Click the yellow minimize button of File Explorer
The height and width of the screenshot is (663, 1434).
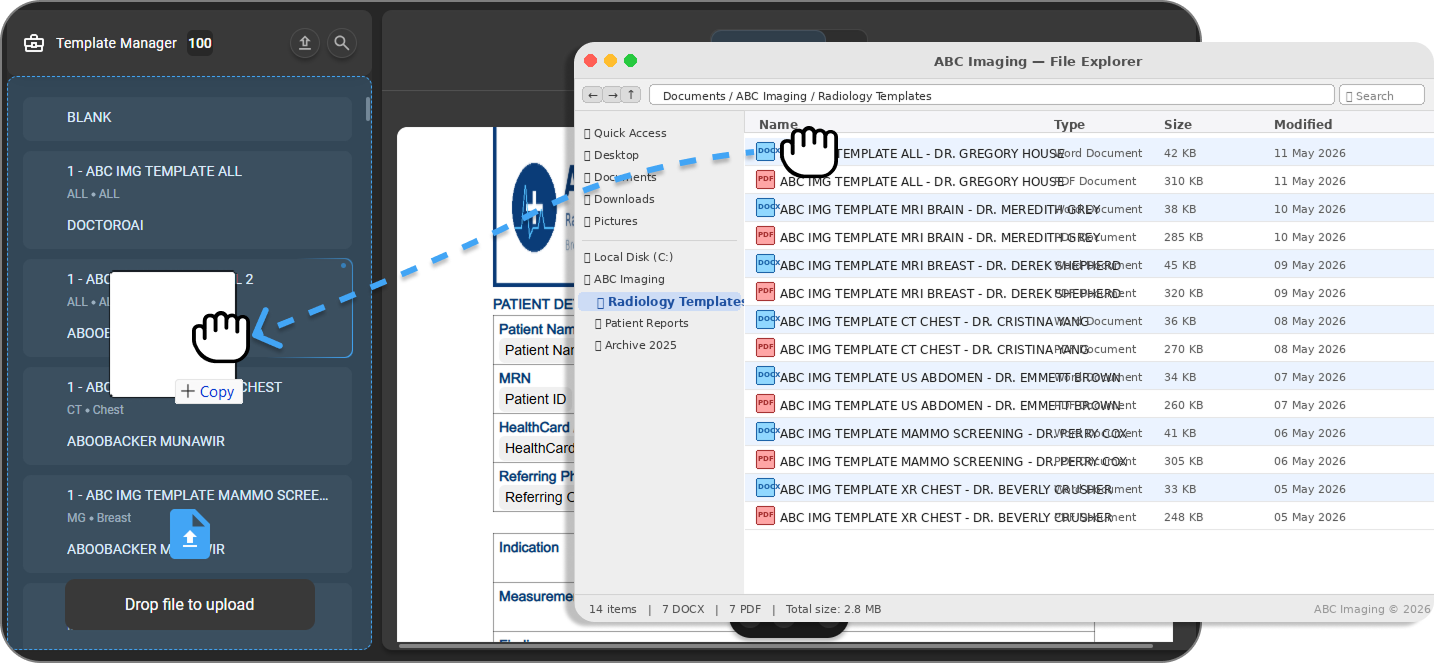coord(610,61)
